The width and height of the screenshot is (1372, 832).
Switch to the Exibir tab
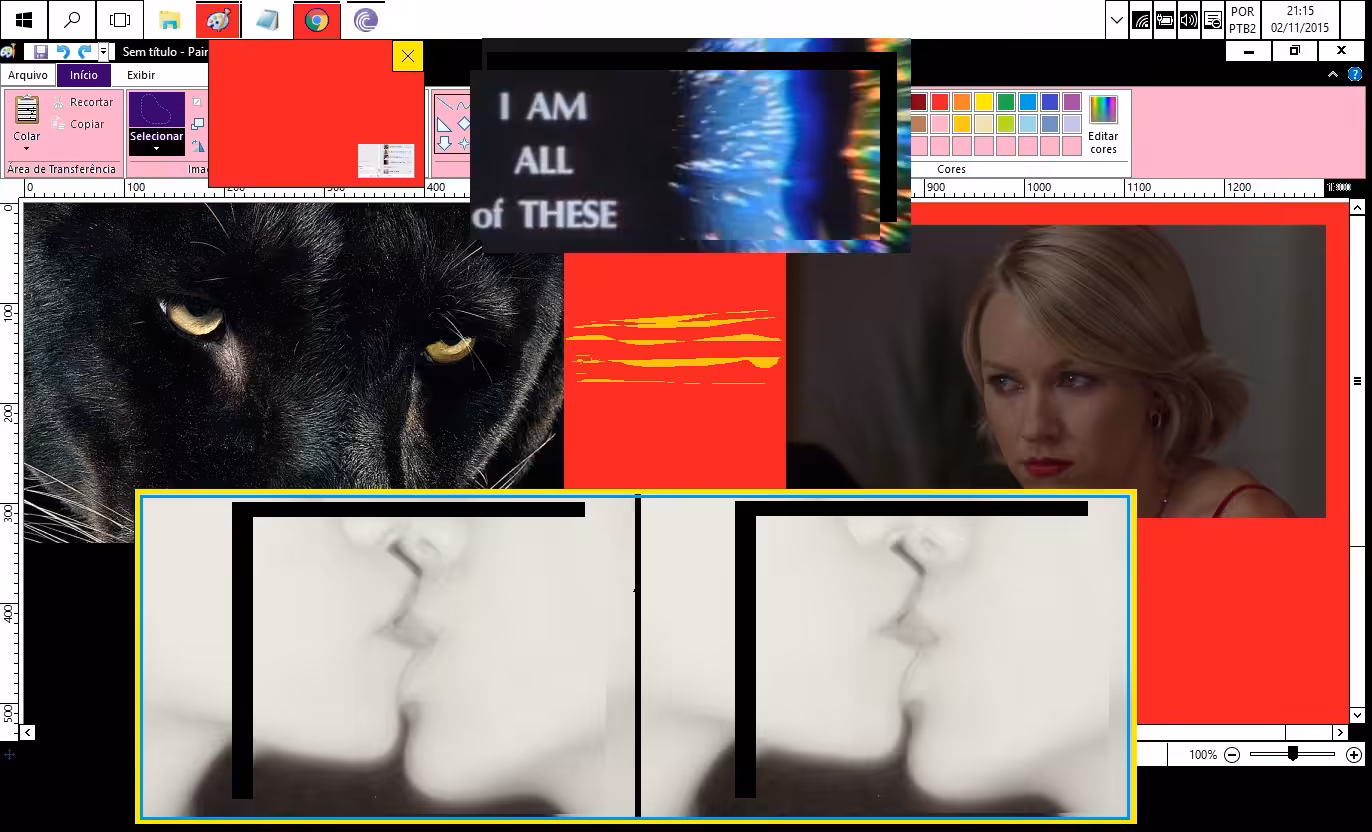point(141,75)
